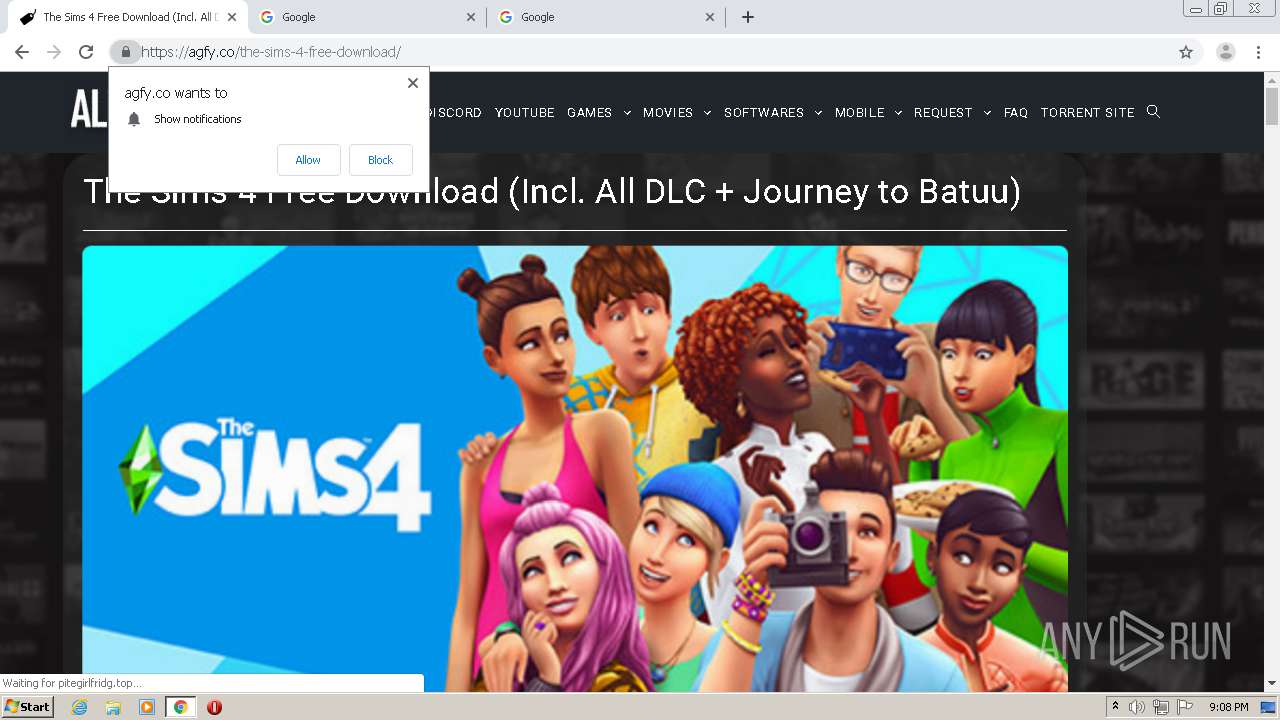Block notifications from agfy.co

point(380,160)
